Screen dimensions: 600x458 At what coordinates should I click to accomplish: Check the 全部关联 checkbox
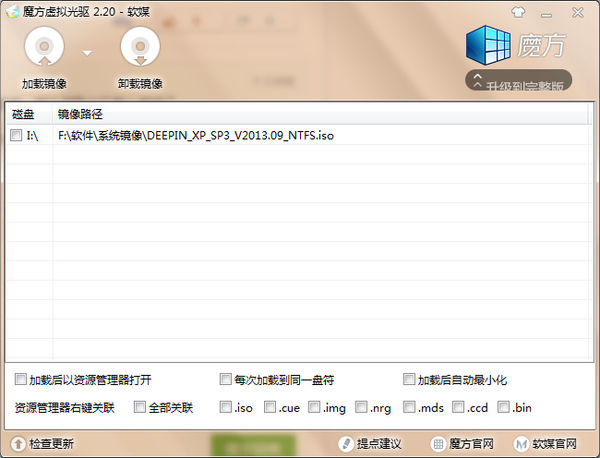[x=140, y=407]
